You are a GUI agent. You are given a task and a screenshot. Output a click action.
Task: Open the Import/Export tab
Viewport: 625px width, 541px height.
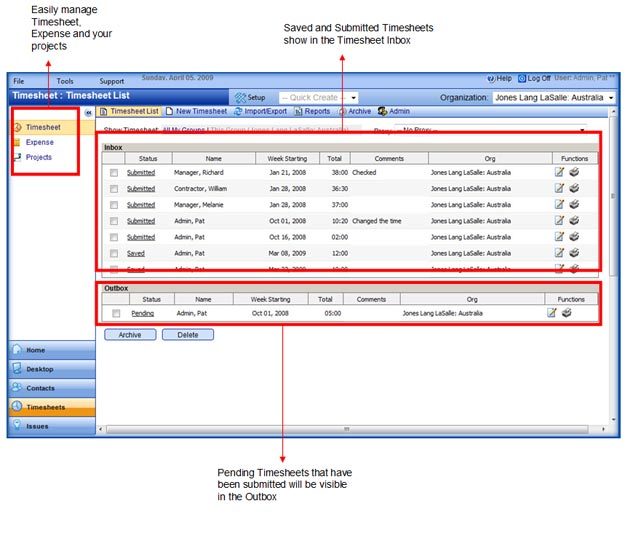pos(260,111)
